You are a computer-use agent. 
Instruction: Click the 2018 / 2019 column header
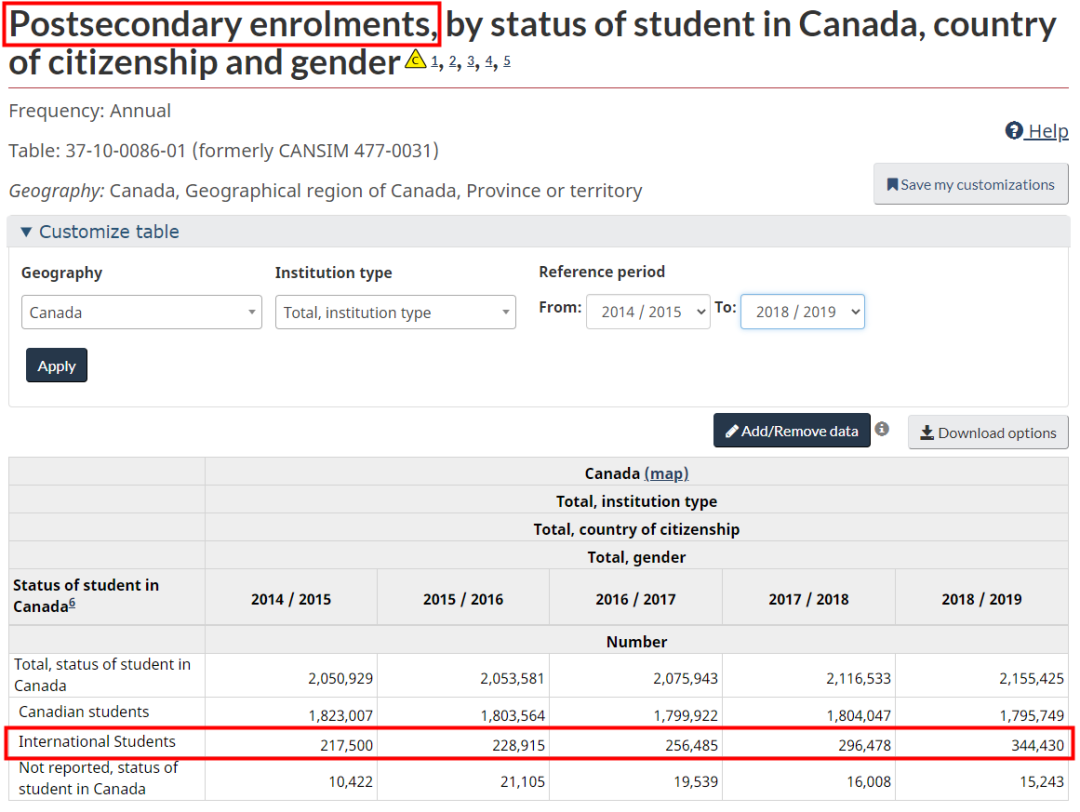tap(981, 599)
